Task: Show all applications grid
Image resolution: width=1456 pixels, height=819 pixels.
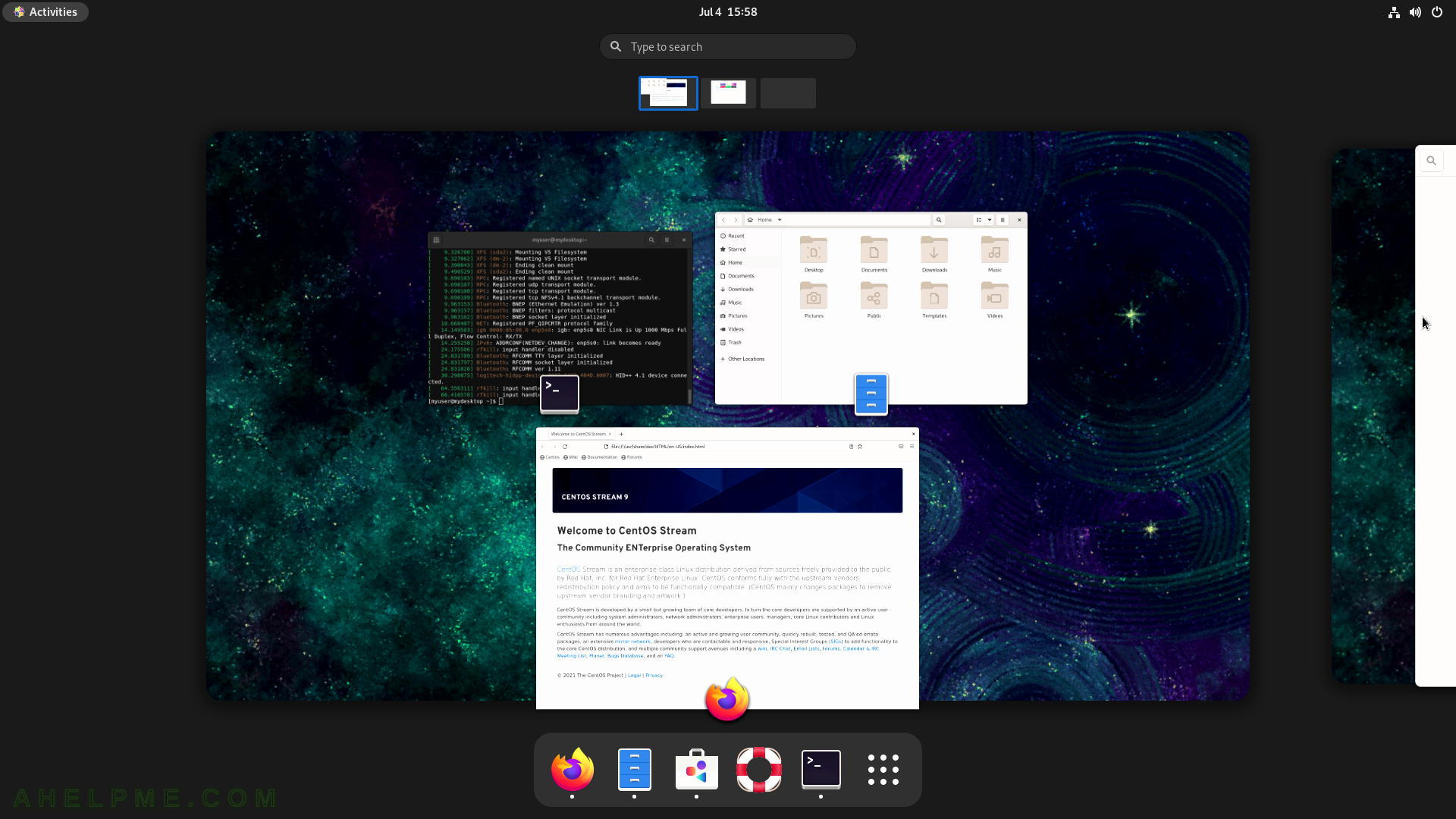Action: tap(883, 769)
